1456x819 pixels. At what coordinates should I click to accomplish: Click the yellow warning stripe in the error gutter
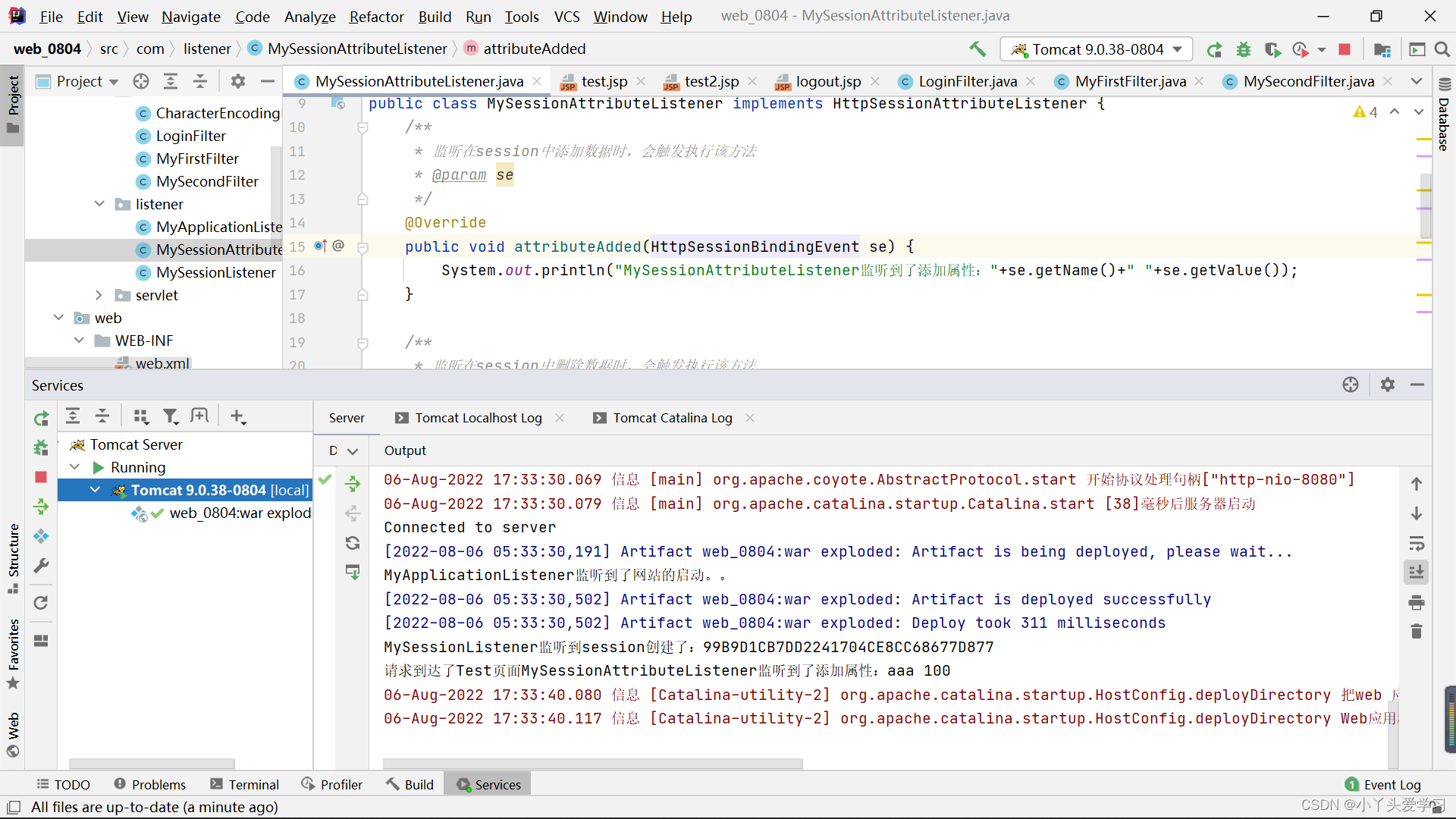1423,140
